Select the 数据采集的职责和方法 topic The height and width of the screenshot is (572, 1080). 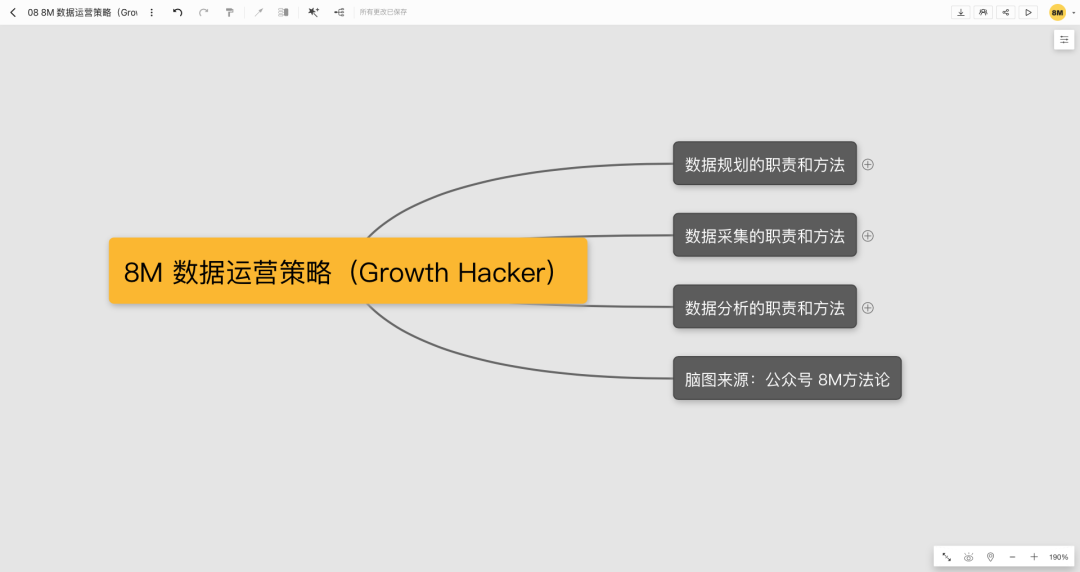click(765, 235)
